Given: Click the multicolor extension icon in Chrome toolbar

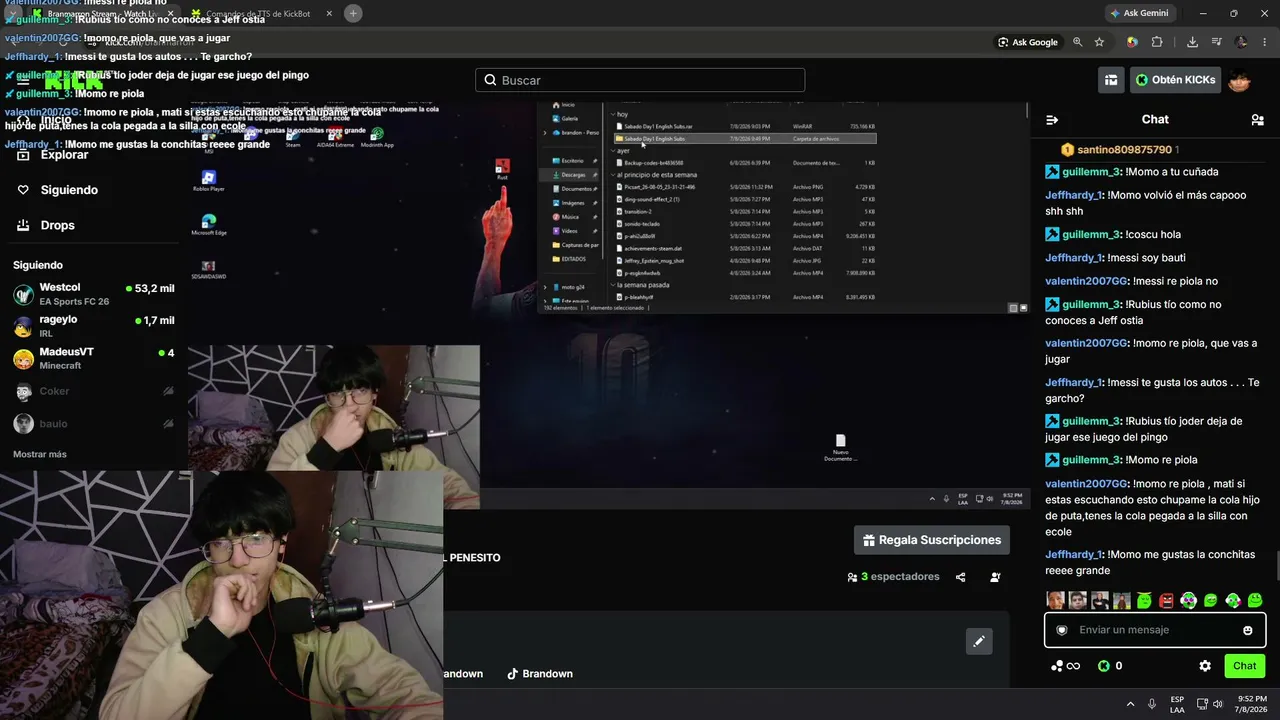Looking at the screenshot, I should [1132, 42].
